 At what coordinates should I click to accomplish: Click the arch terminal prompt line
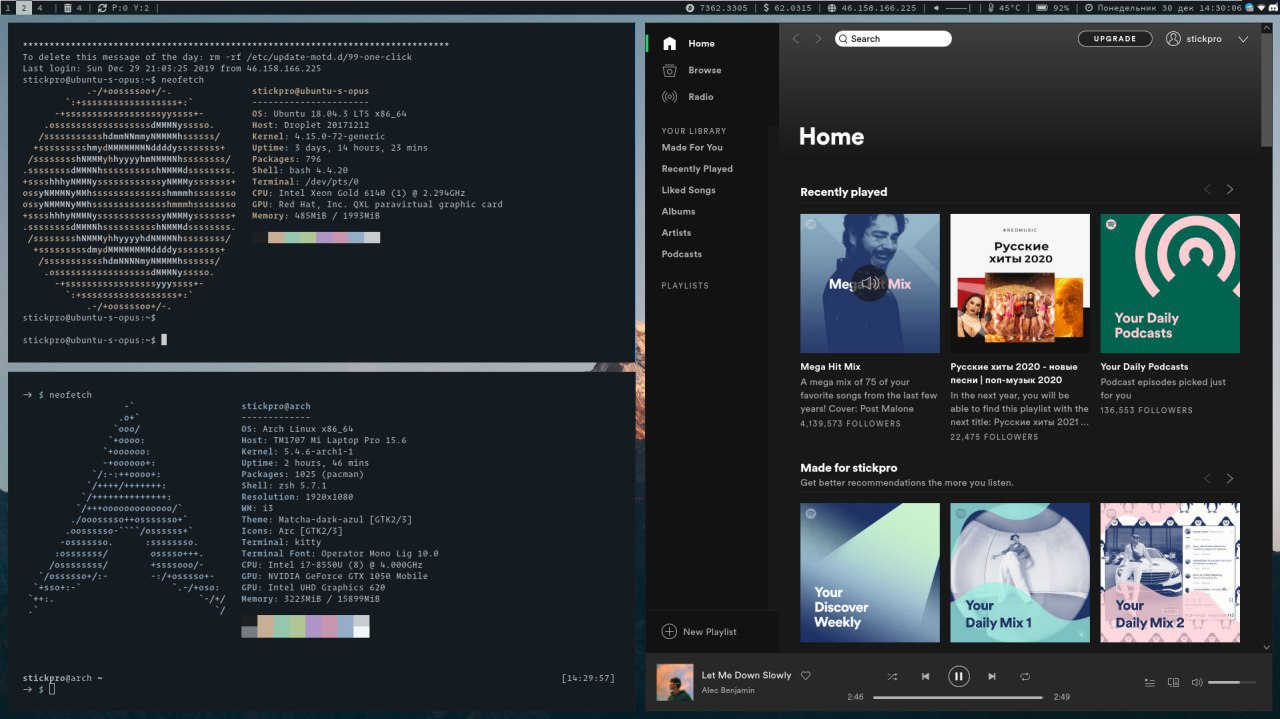click(39, 690)
